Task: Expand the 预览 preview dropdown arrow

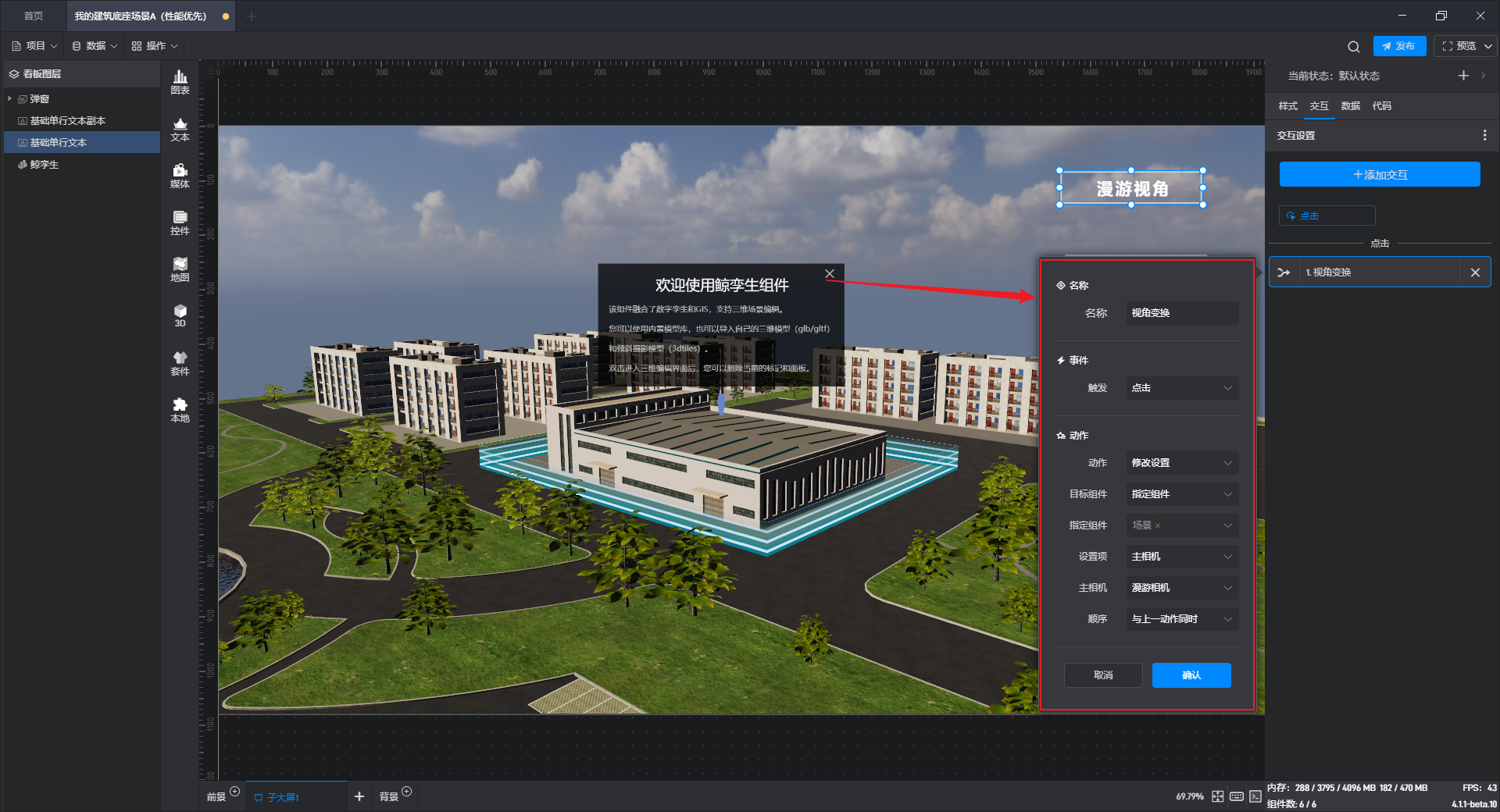Action: pos(1488,46)
